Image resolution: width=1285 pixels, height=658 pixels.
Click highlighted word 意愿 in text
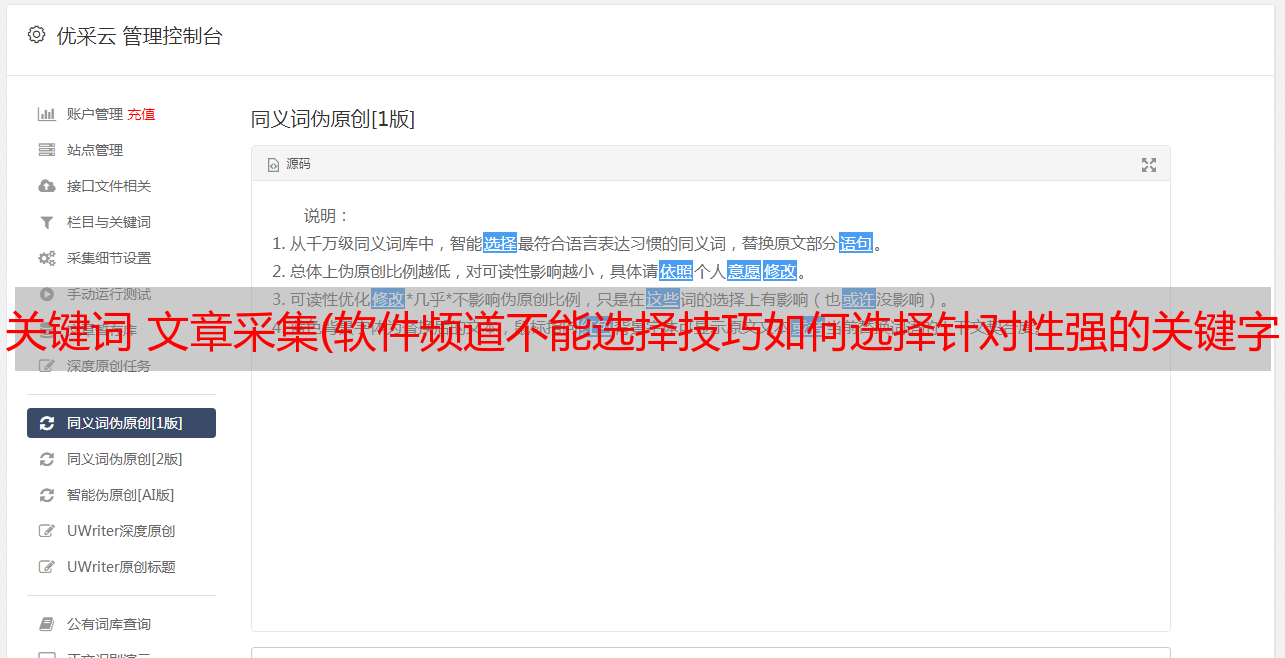point(743,271)
